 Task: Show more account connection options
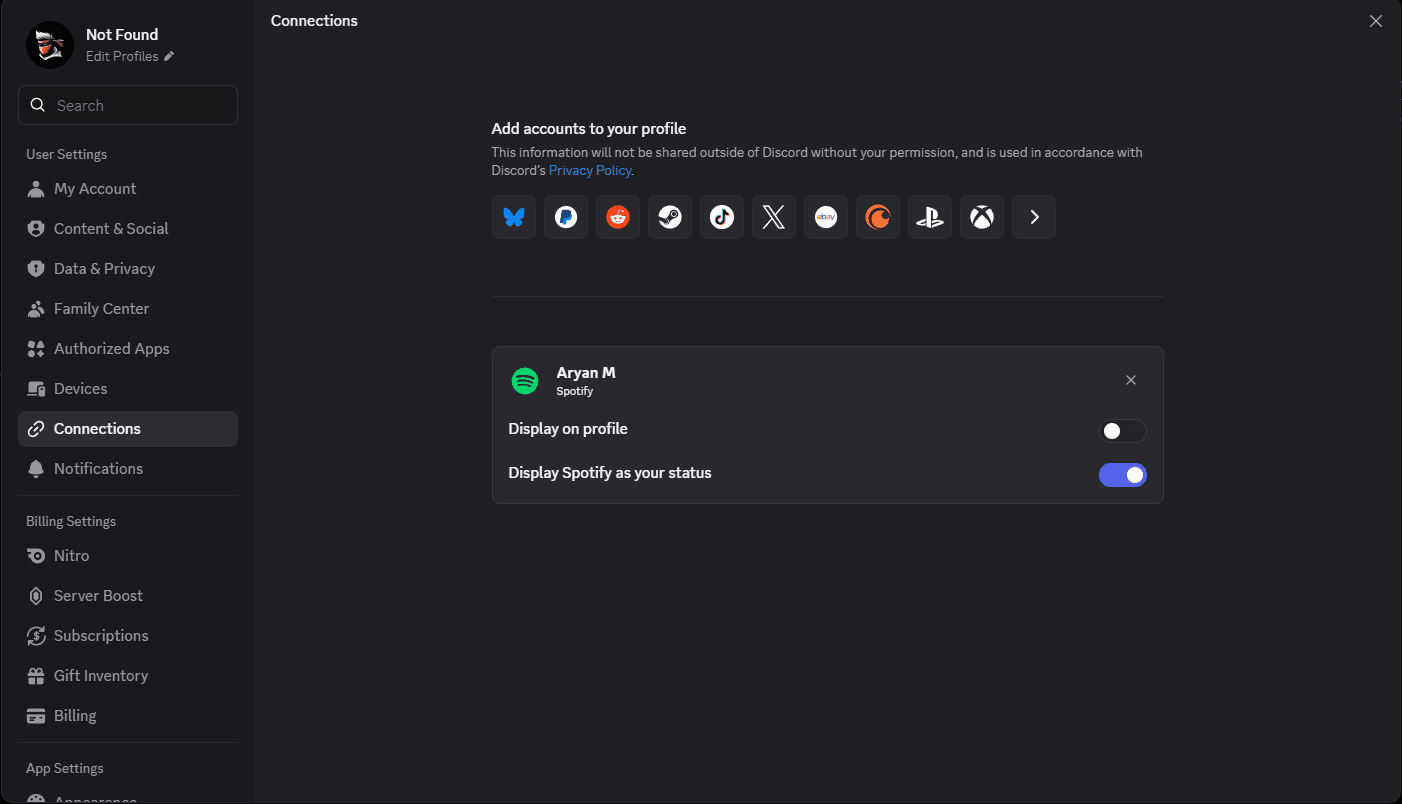[1034, 217]
